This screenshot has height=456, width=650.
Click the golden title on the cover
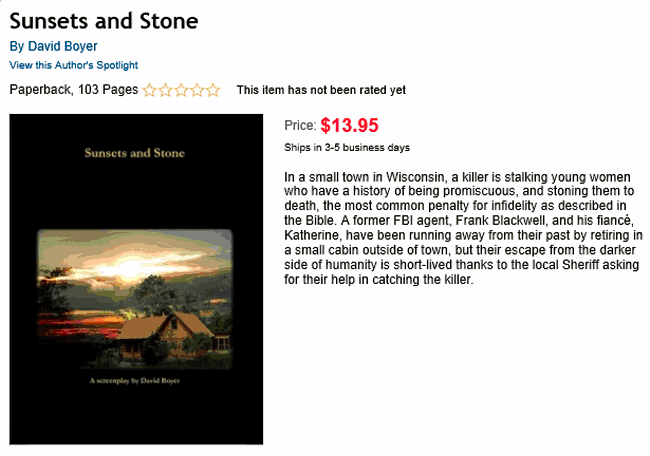coord(135,153)
